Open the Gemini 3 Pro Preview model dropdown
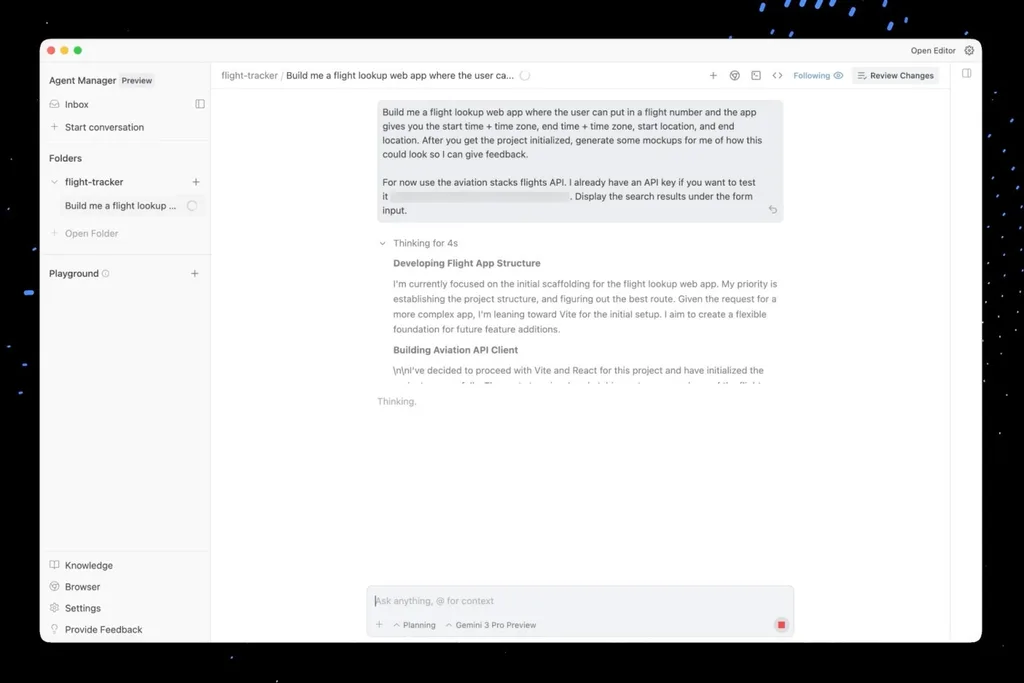 pos(490,625)
